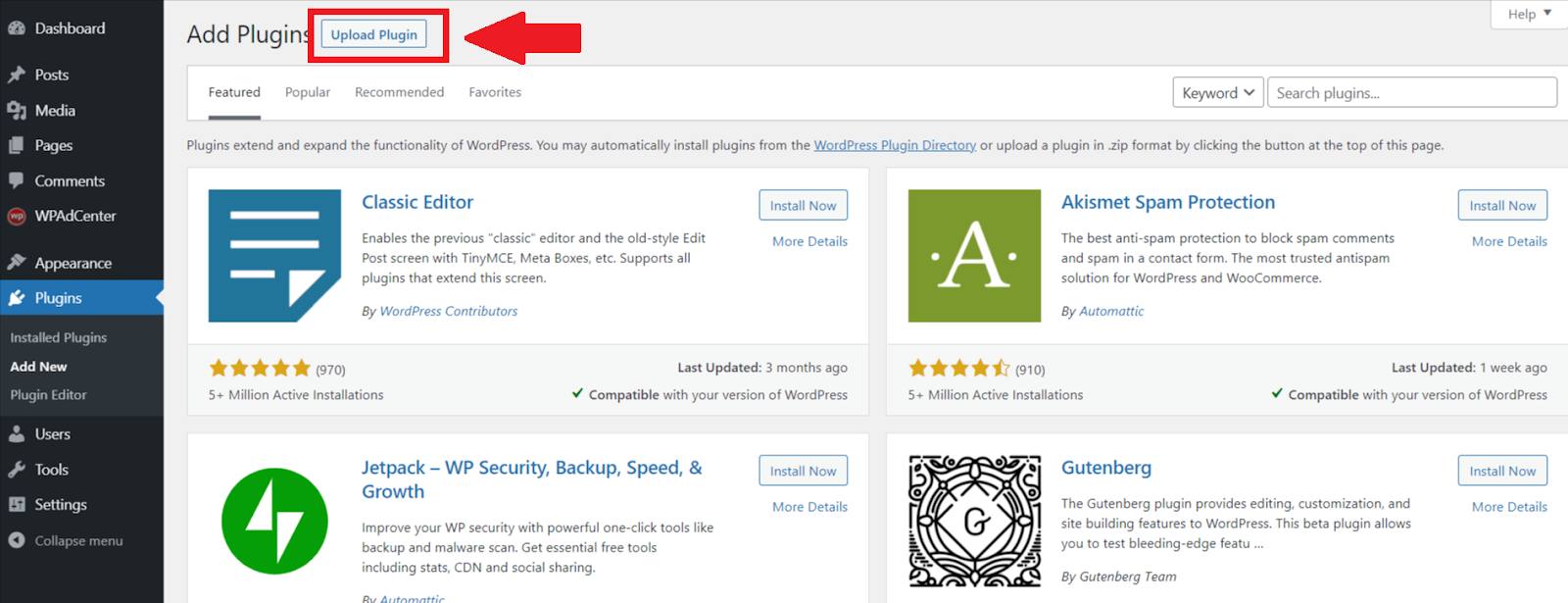Open the Keyword search type dropdown

1218,92
